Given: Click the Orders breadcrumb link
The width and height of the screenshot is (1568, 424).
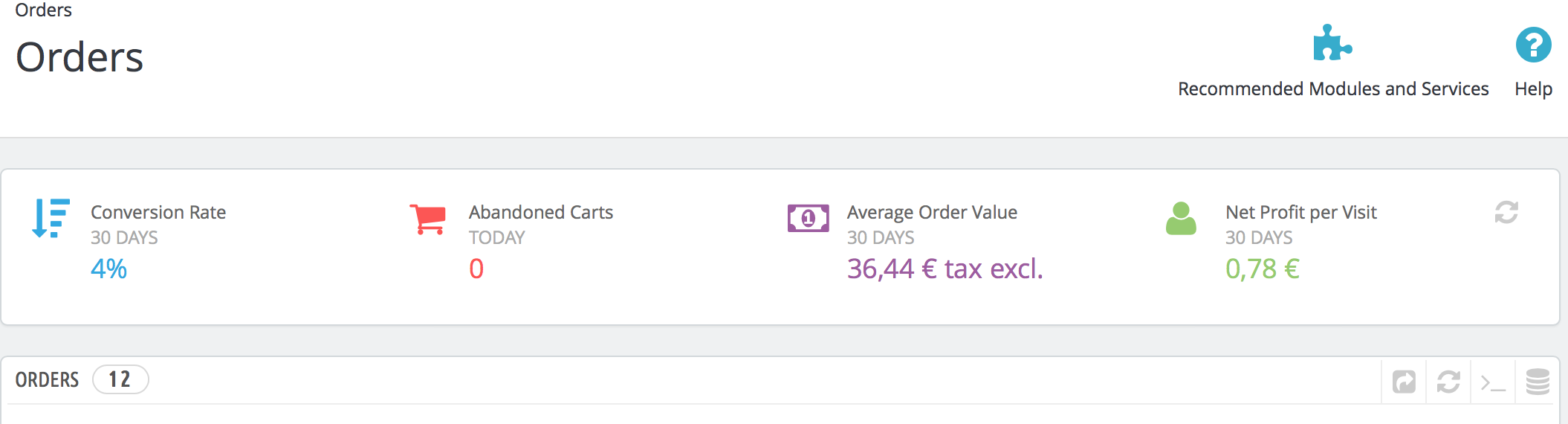Looking at the screenshot, I should (43, 10).
